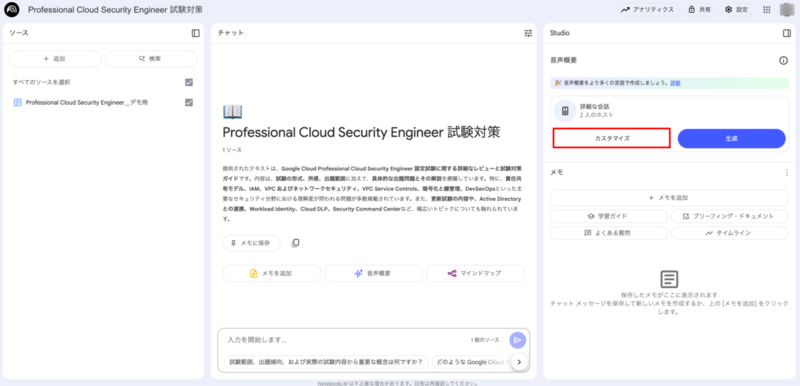
Task: Click the よくある質問 button
Action: [x=609, y=233]
